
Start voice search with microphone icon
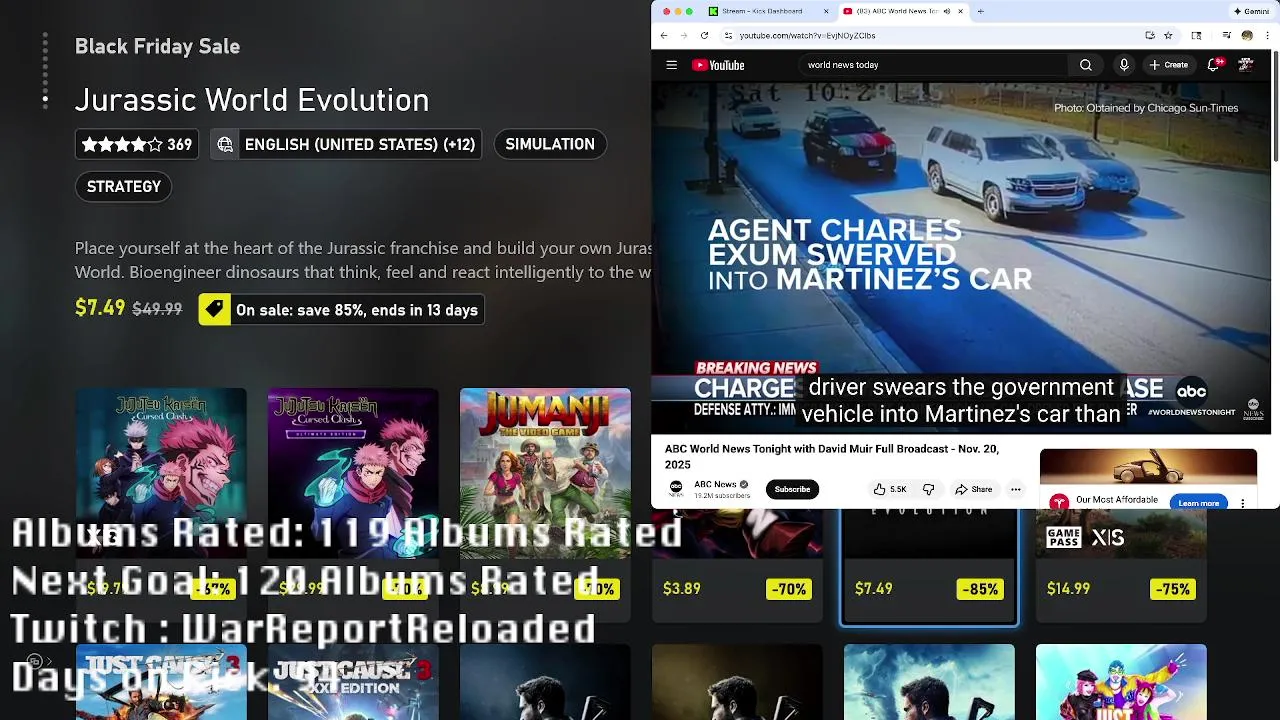pyautogui.click(x=1124, y=65)
